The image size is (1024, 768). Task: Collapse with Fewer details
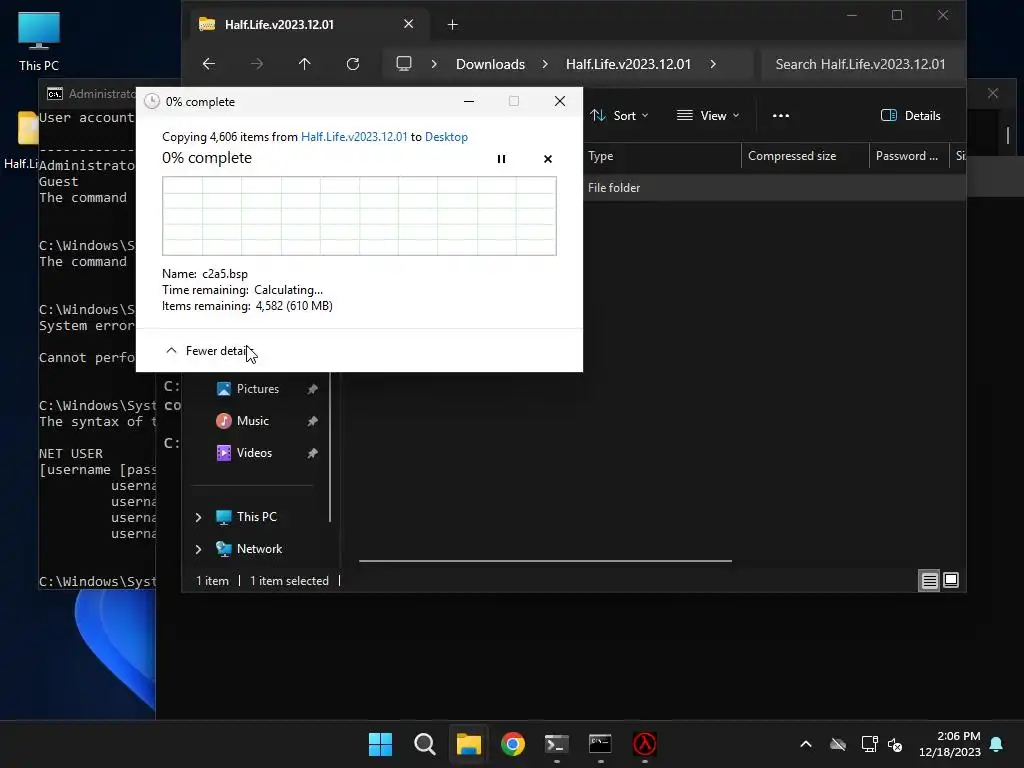(208, 351)
